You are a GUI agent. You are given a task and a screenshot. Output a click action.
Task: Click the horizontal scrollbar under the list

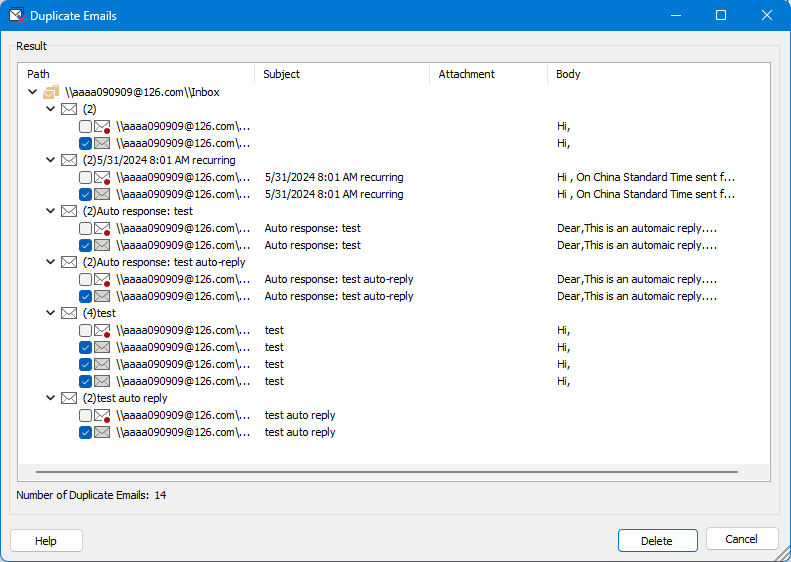386,471
